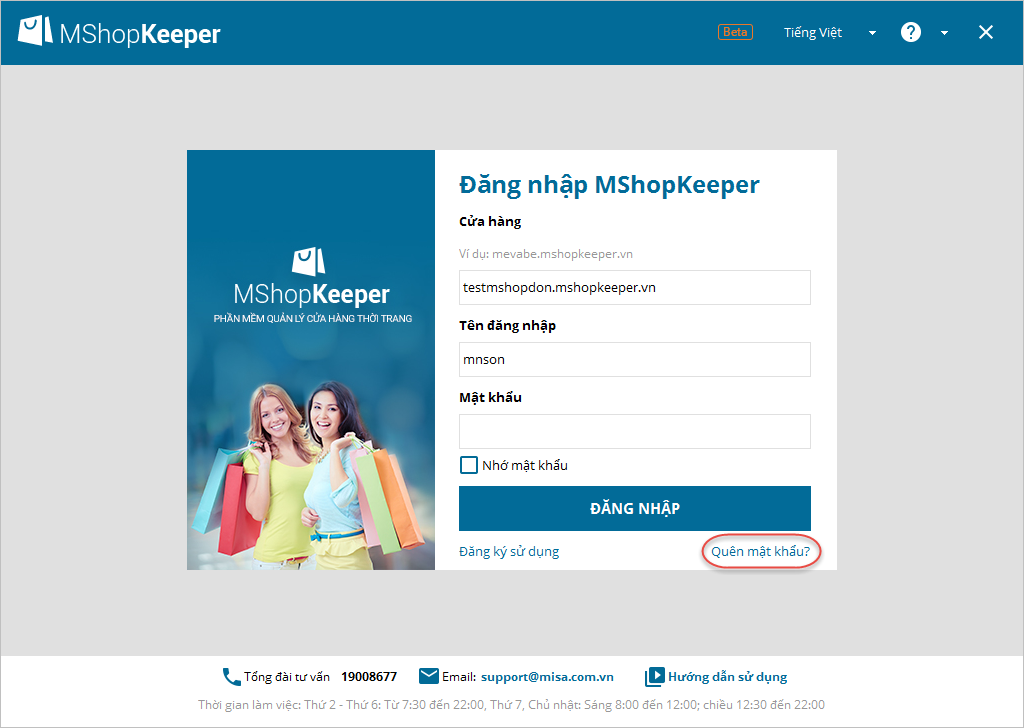Focus the Tên đăng nhập username field
This screenshot has width=1024, height=728.
tap(635, 359)
